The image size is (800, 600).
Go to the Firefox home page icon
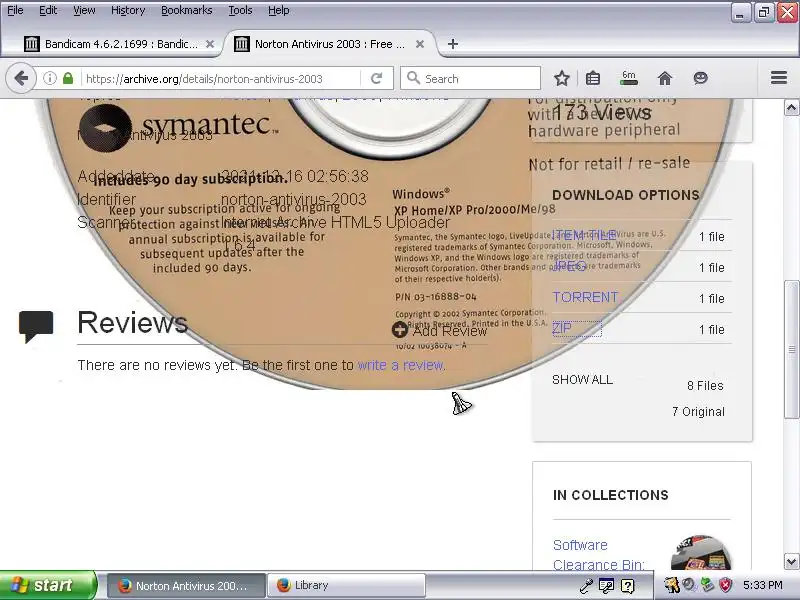point(664,79)
